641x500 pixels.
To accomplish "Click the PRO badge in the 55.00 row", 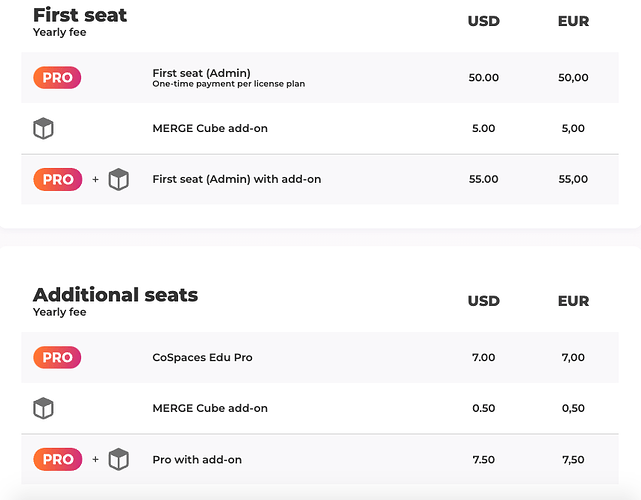I will [x=57, y=180].
